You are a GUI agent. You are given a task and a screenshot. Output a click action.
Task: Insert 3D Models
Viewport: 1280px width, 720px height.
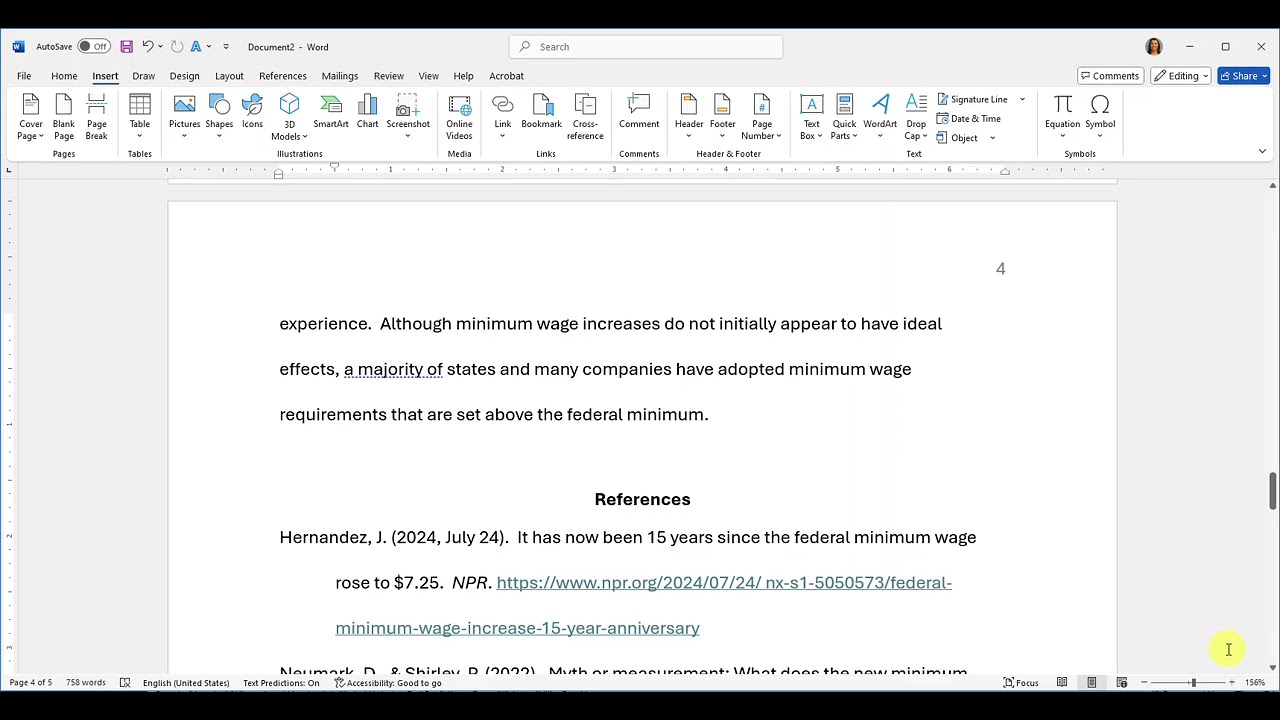point(289,118)
